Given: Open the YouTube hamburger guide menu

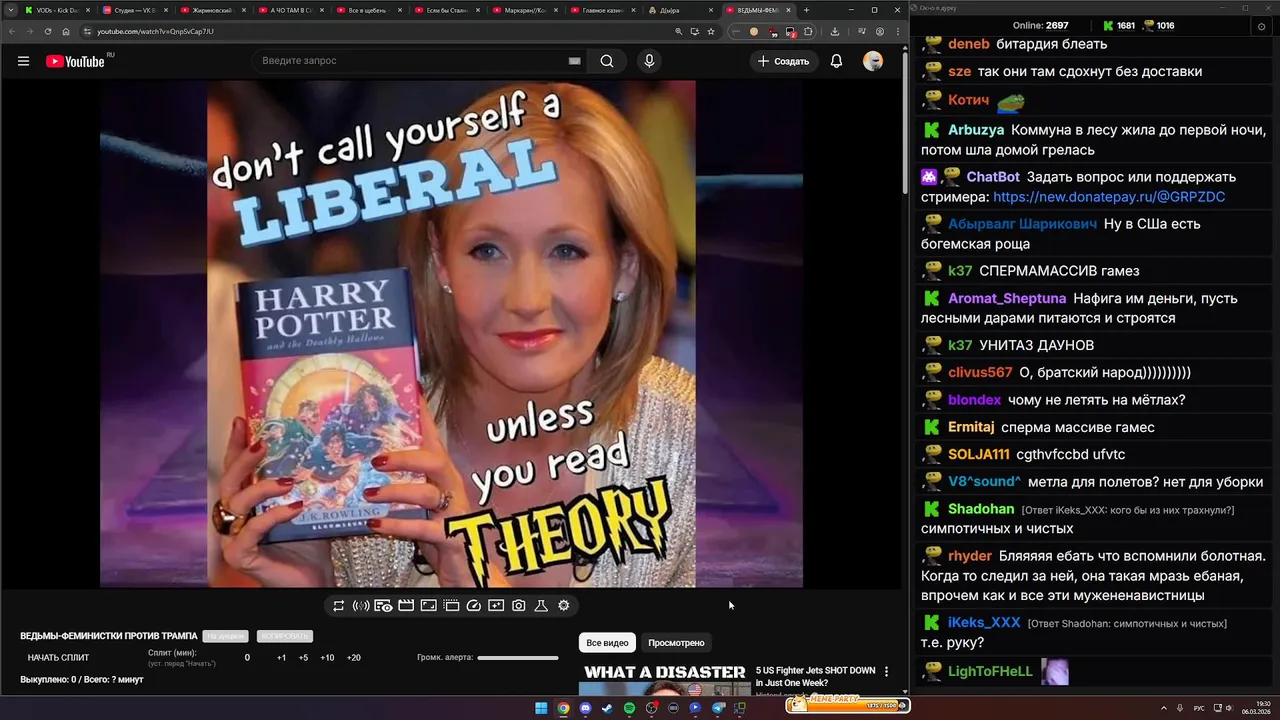Looking at the screenshot, I should pyautogui.click(x=23, y=61).
